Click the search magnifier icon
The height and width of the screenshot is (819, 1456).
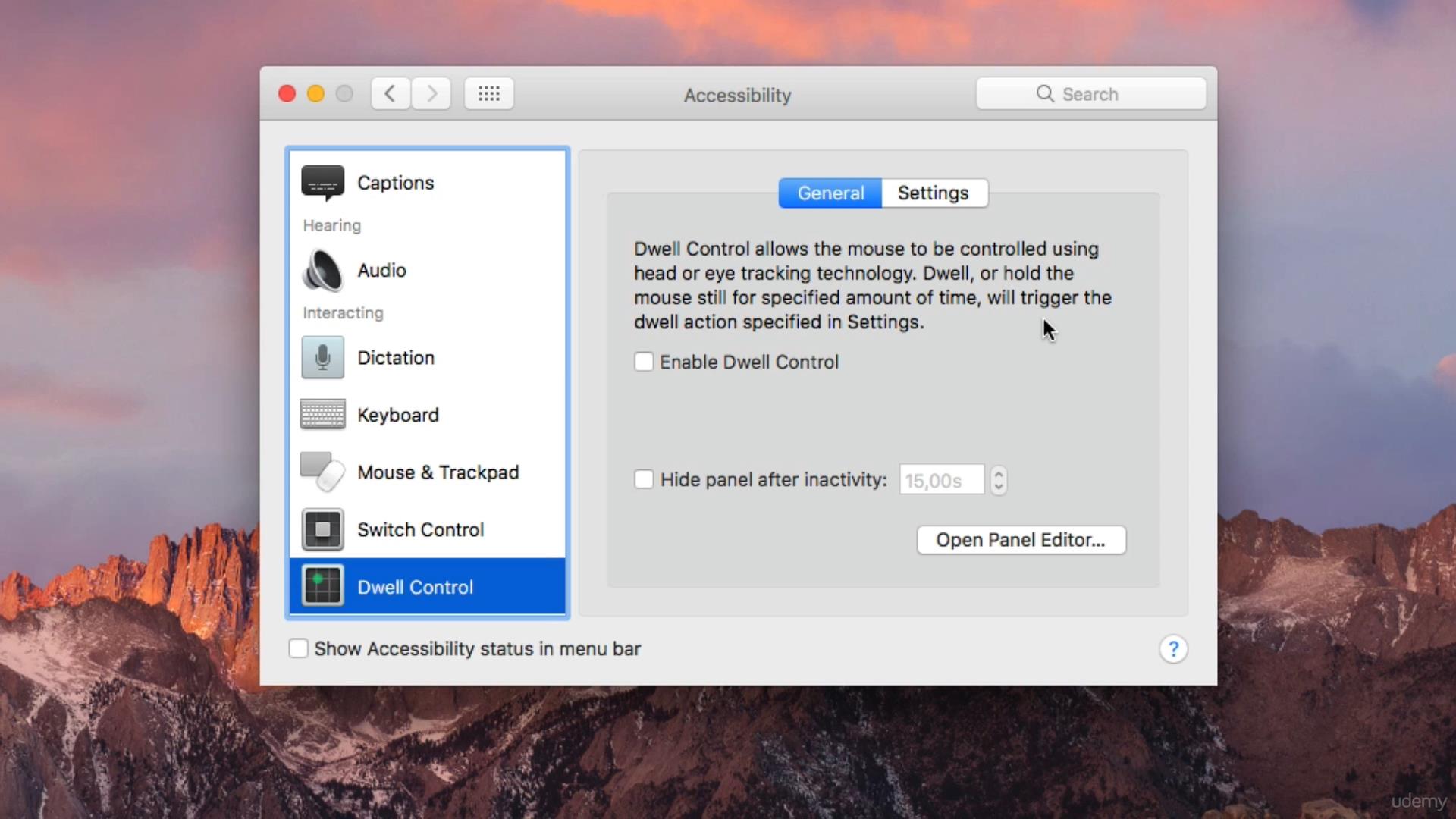1045,94
